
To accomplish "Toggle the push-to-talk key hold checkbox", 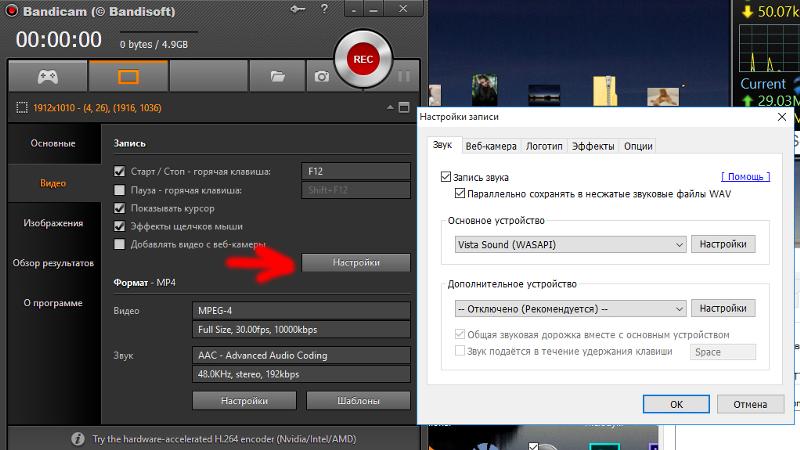I will (460, 351).
